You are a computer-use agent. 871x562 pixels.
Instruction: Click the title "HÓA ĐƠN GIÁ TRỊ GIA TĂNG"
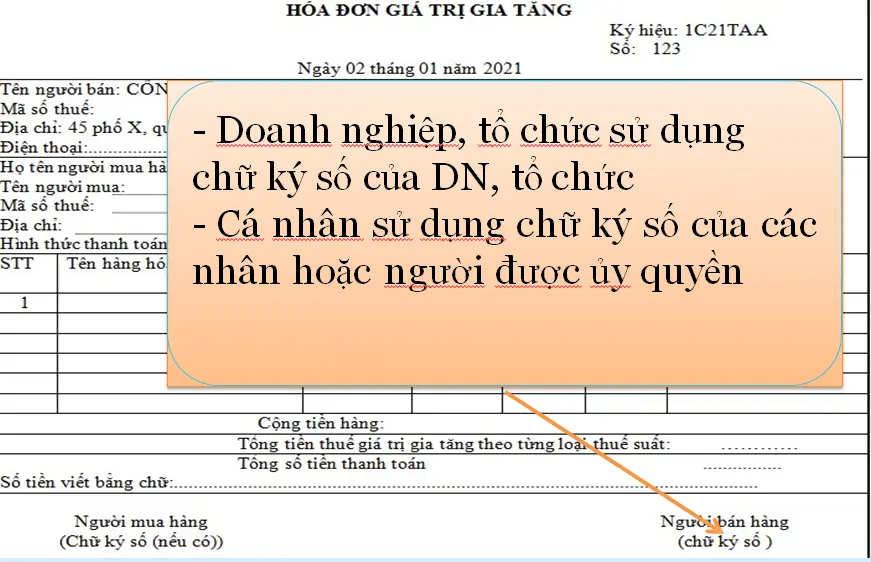429,10
